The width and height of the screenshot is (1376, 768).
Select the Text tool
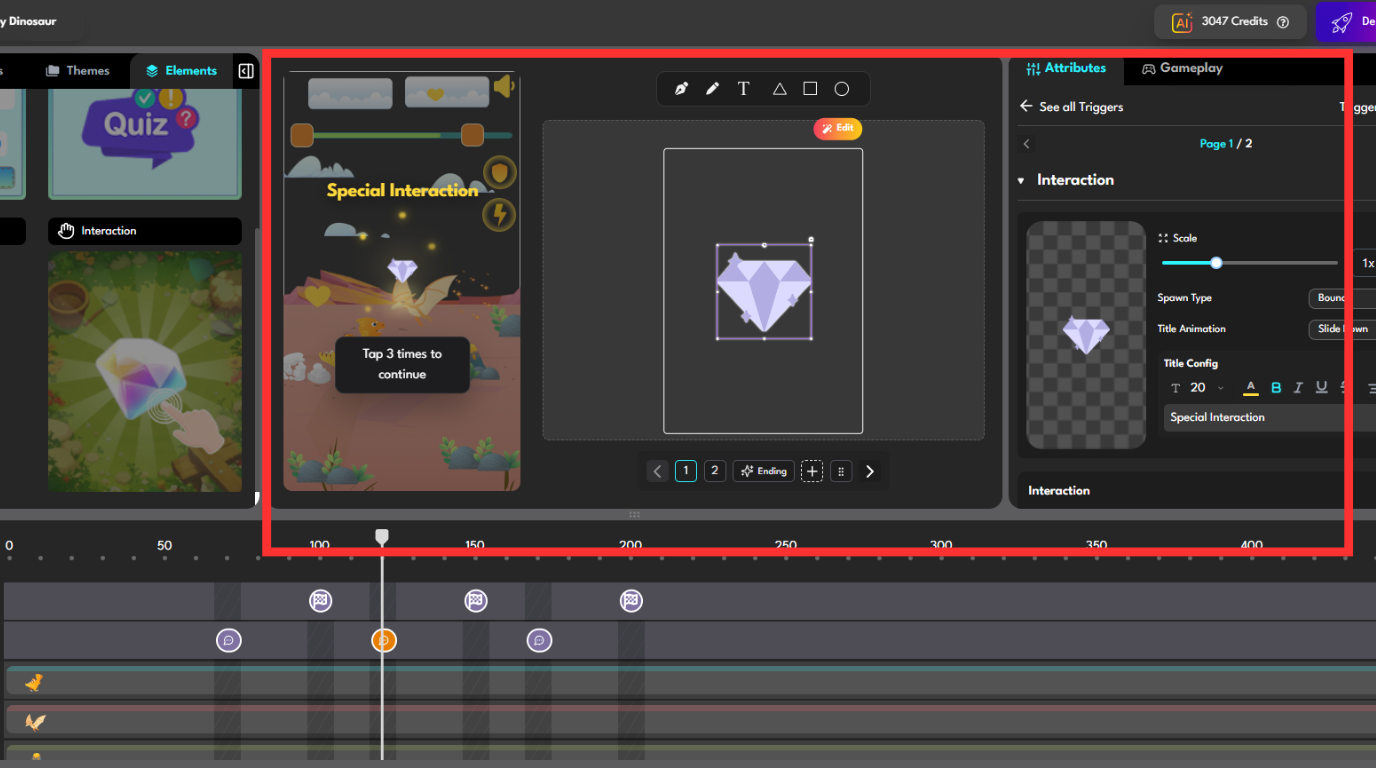pos(744,89)
